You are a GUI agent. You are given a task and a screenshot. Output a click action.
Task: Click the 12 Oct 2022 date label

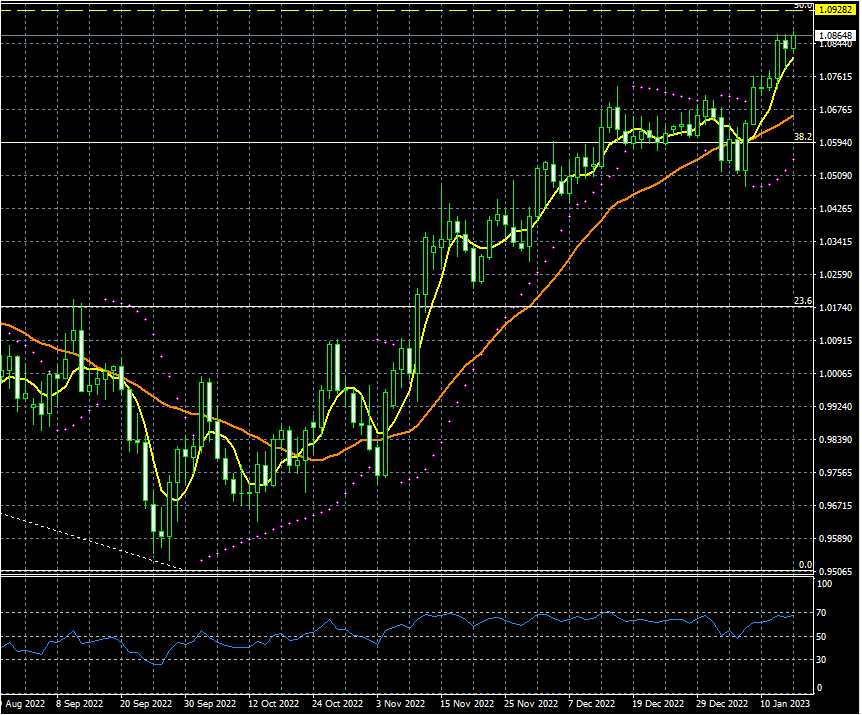tap(273, 703)
